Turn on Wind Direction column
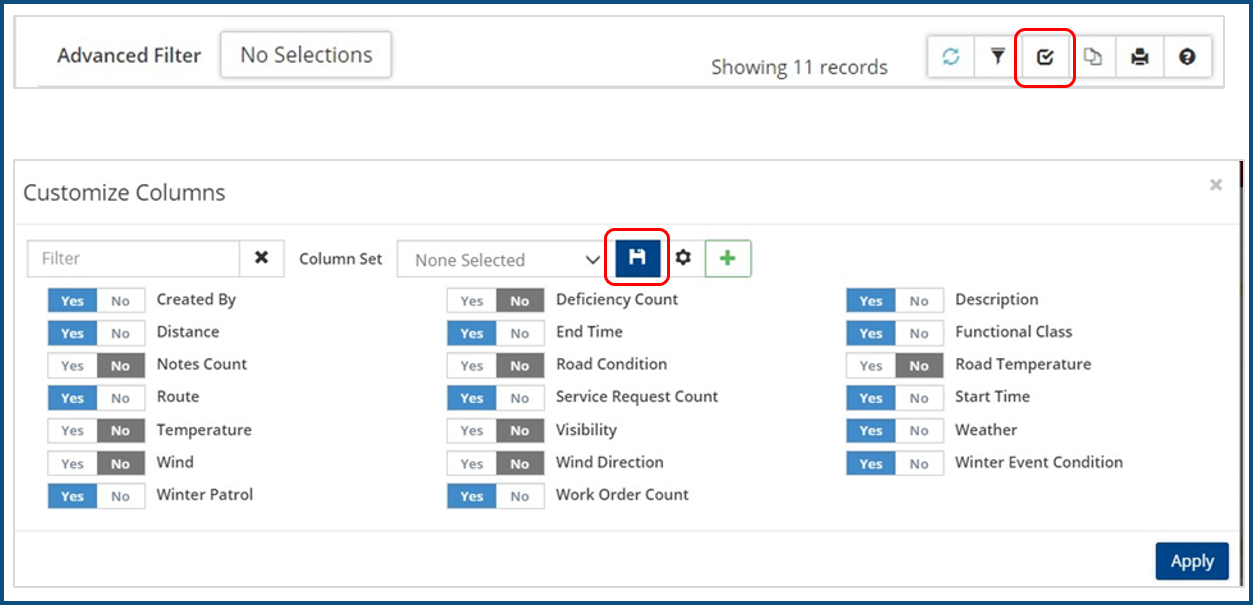Viewport: 1253px width, 605px height. [472, 463]
